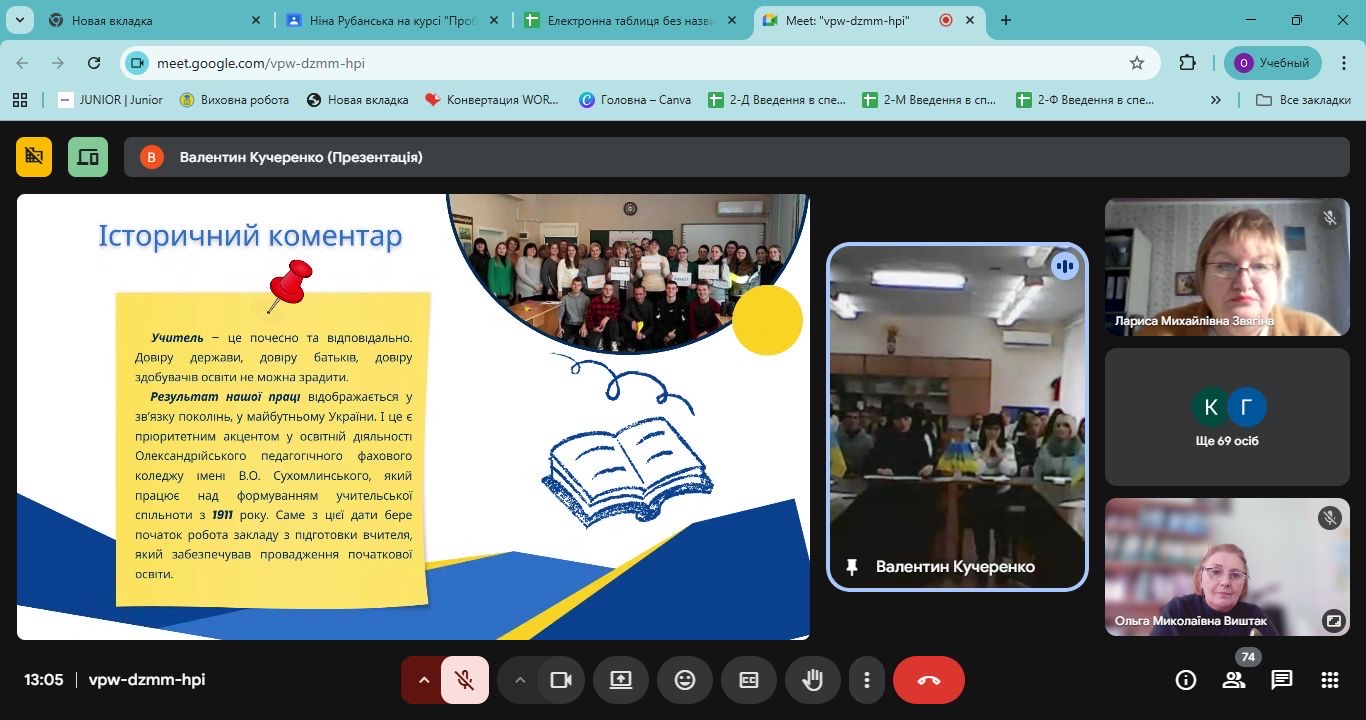Screen dimensions: 1366x720
Task: Click muted mic icon on Лариса Михайлівна tile
Action: [1330, 217]
